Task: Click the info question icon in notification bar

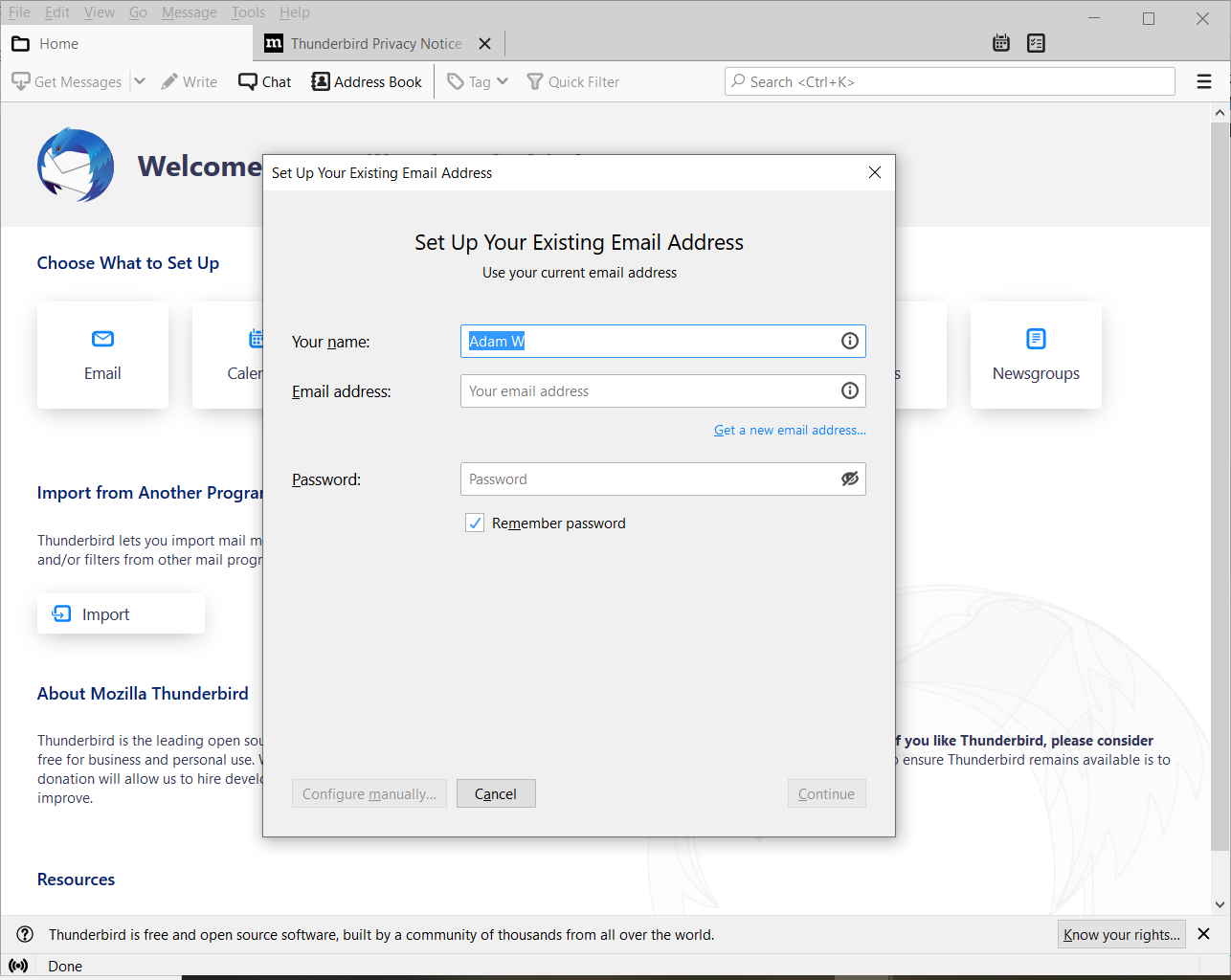Action: [x=26, y=935]
